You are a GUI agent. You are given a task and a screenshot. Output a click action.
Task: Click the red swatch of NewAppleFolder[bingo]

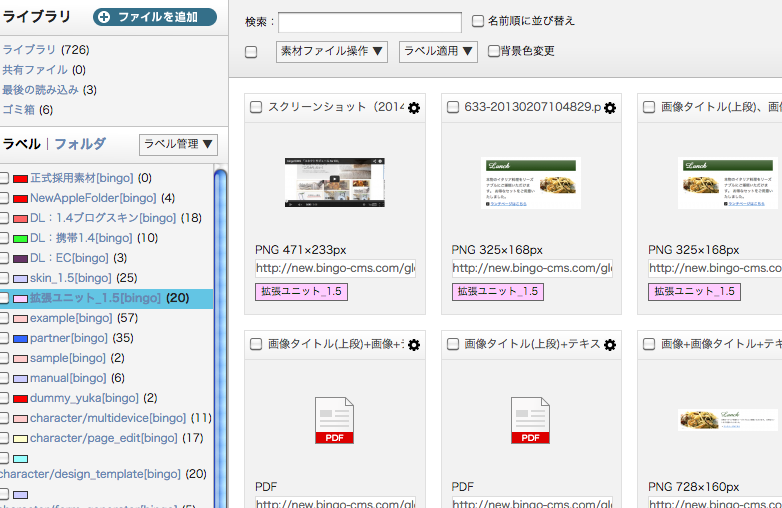click(20, 199)
